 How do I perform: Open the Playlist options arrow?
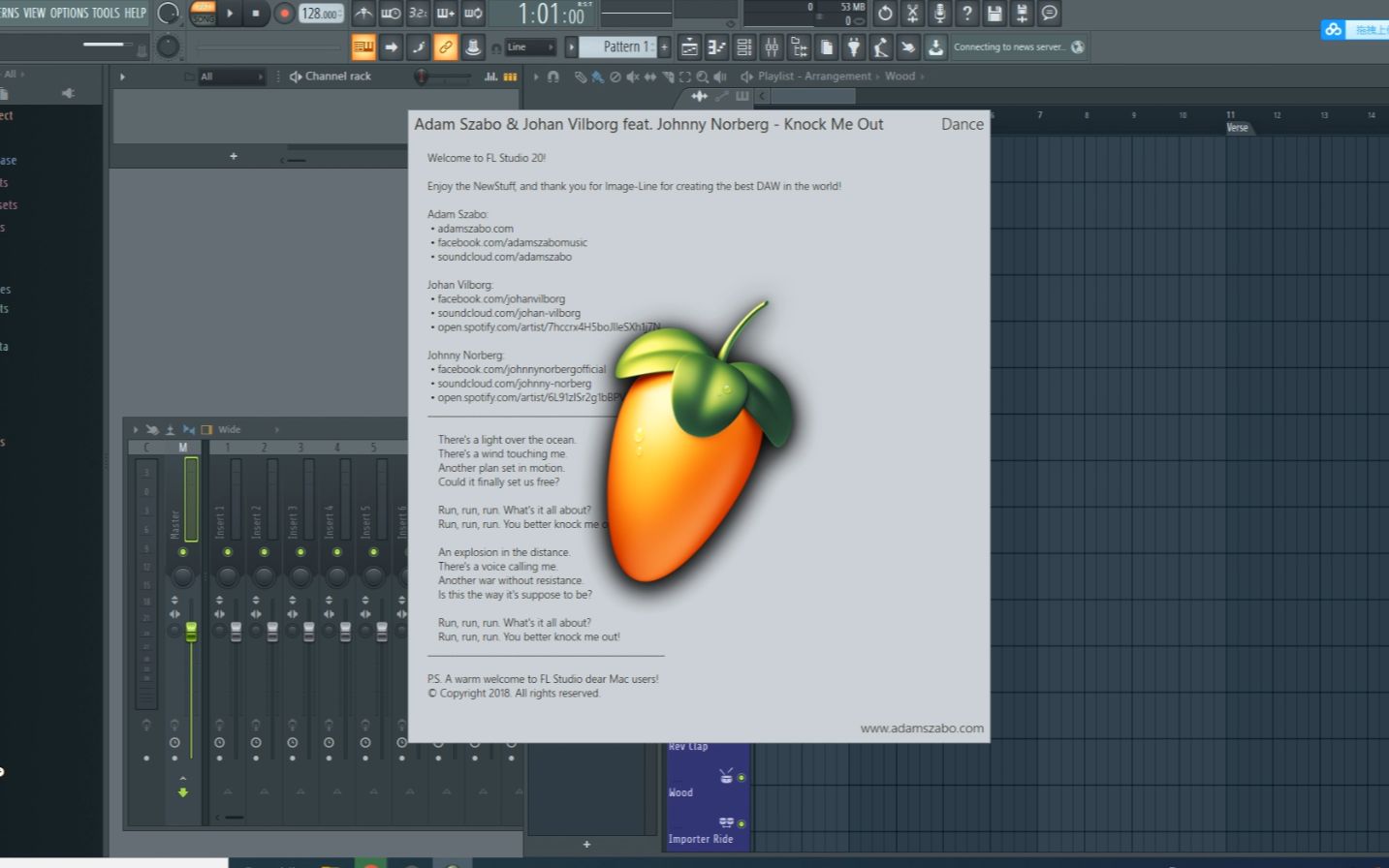click(536, 77)
